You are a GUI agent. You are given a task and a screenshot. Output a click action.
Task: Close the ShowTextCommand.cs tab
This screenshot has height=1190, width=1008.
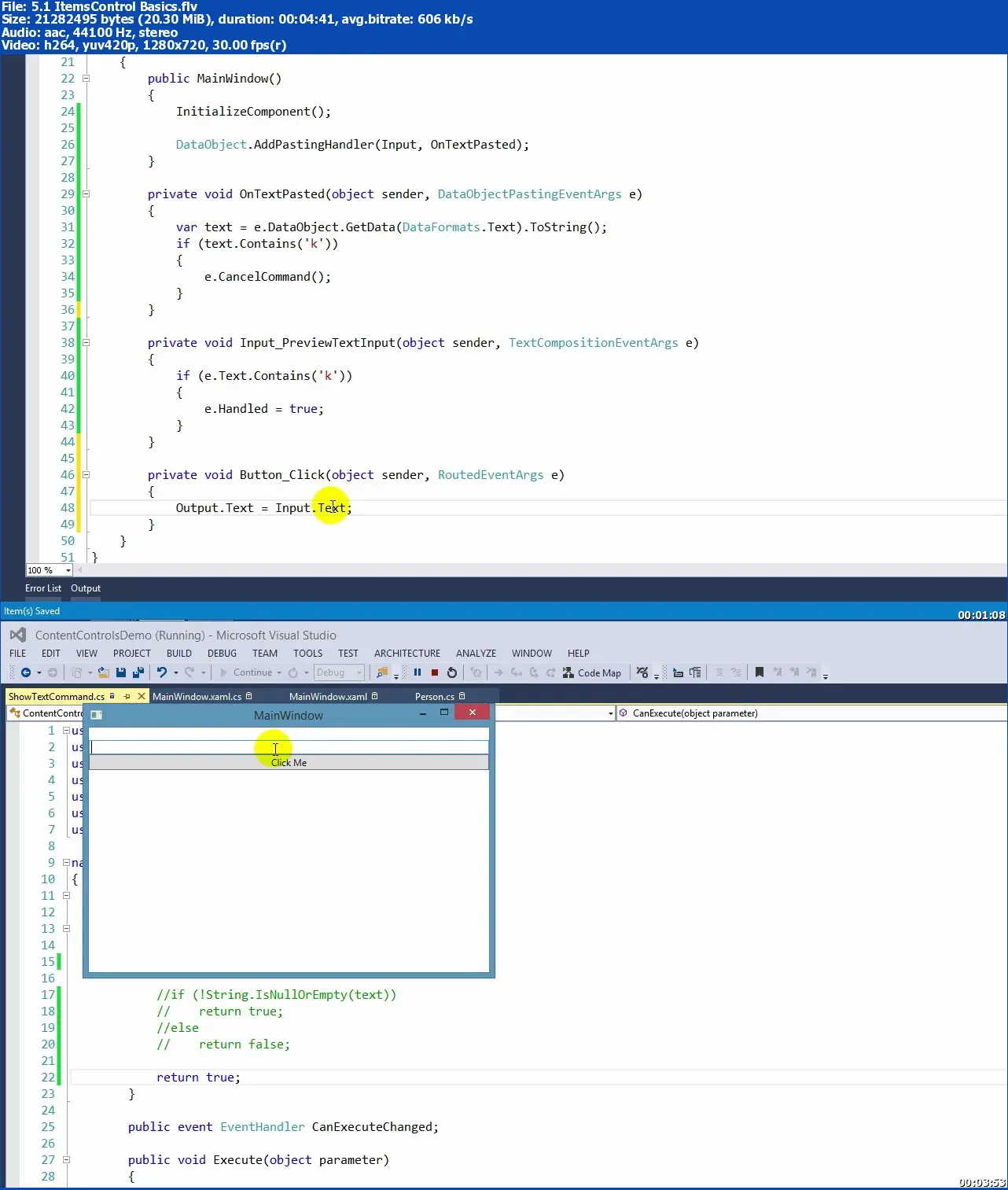click(x=142, y=696)
